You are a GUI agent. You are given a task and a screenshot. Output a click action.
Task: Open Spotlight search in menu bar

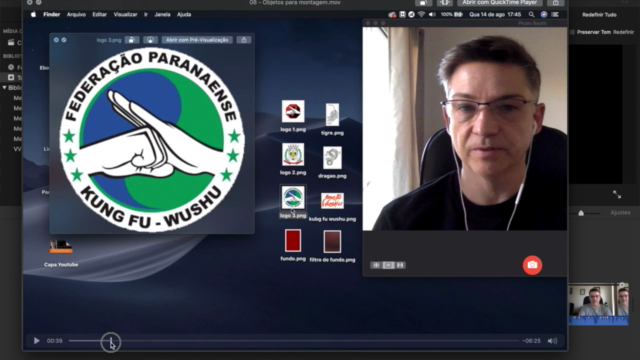(x=531, y=14)
